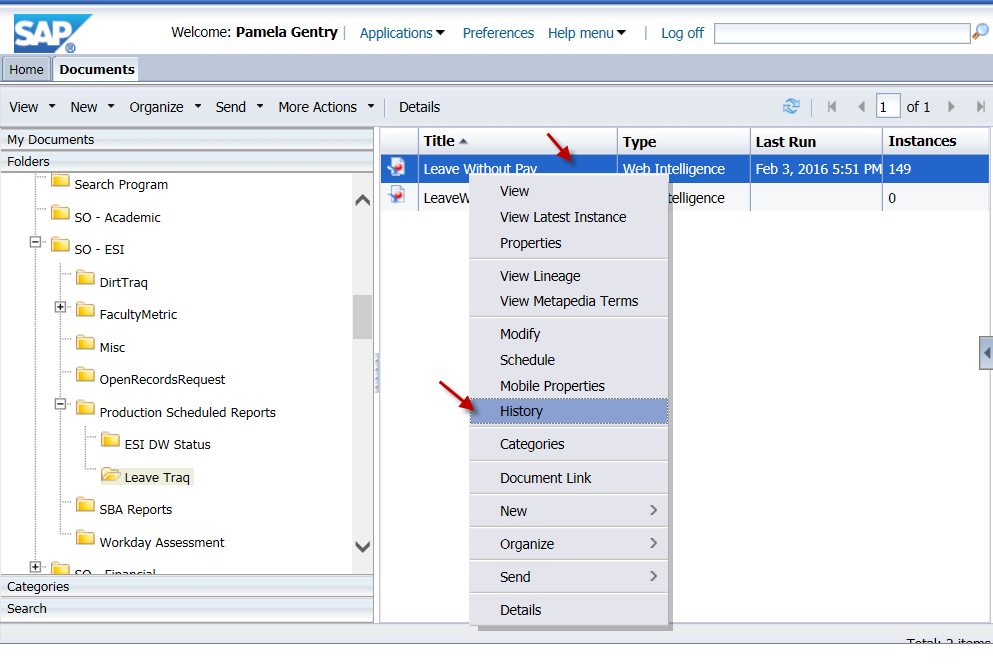Image resolution: width=993 pixels, height=667 pixels.
Task: Open Preferences
Action: pos(497,32)
